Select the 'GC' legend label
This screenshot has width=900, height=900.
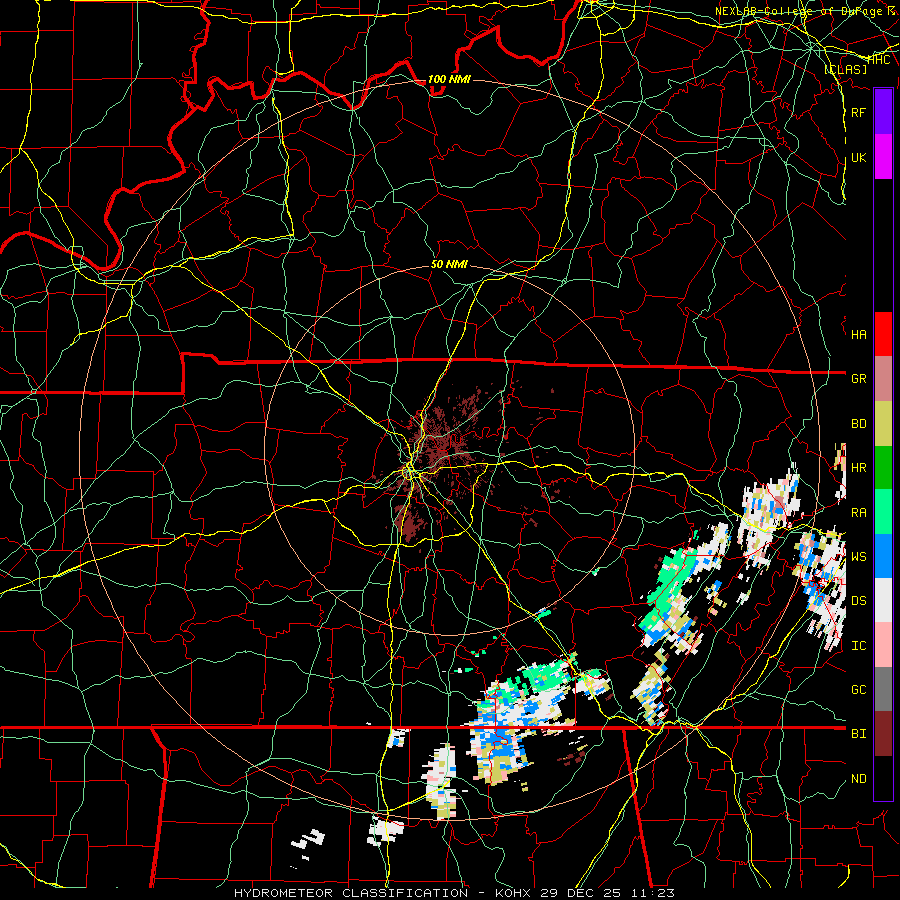coord(858,690)
